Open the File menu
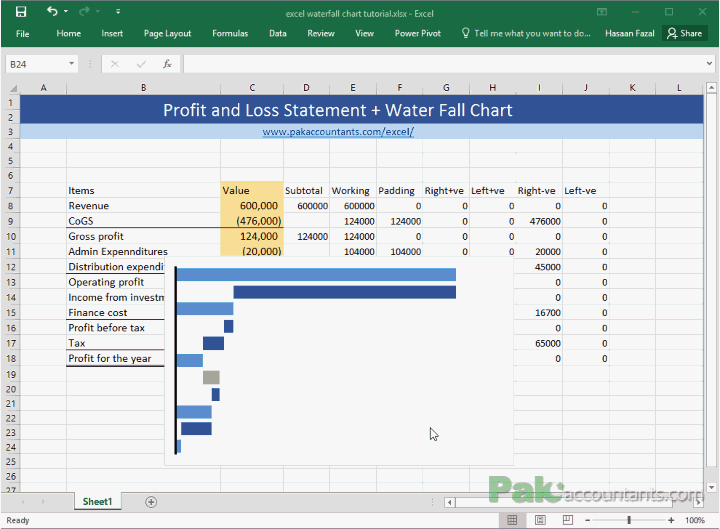 tap(22, 34)
